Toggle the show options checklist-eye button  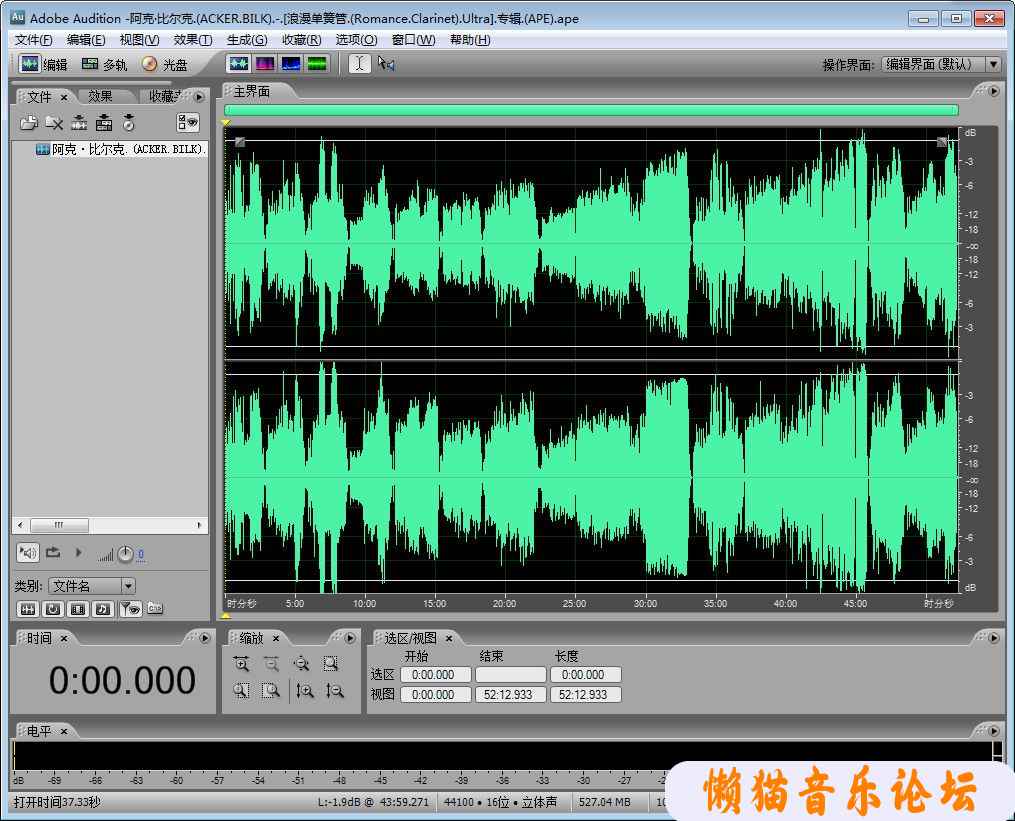188,122
